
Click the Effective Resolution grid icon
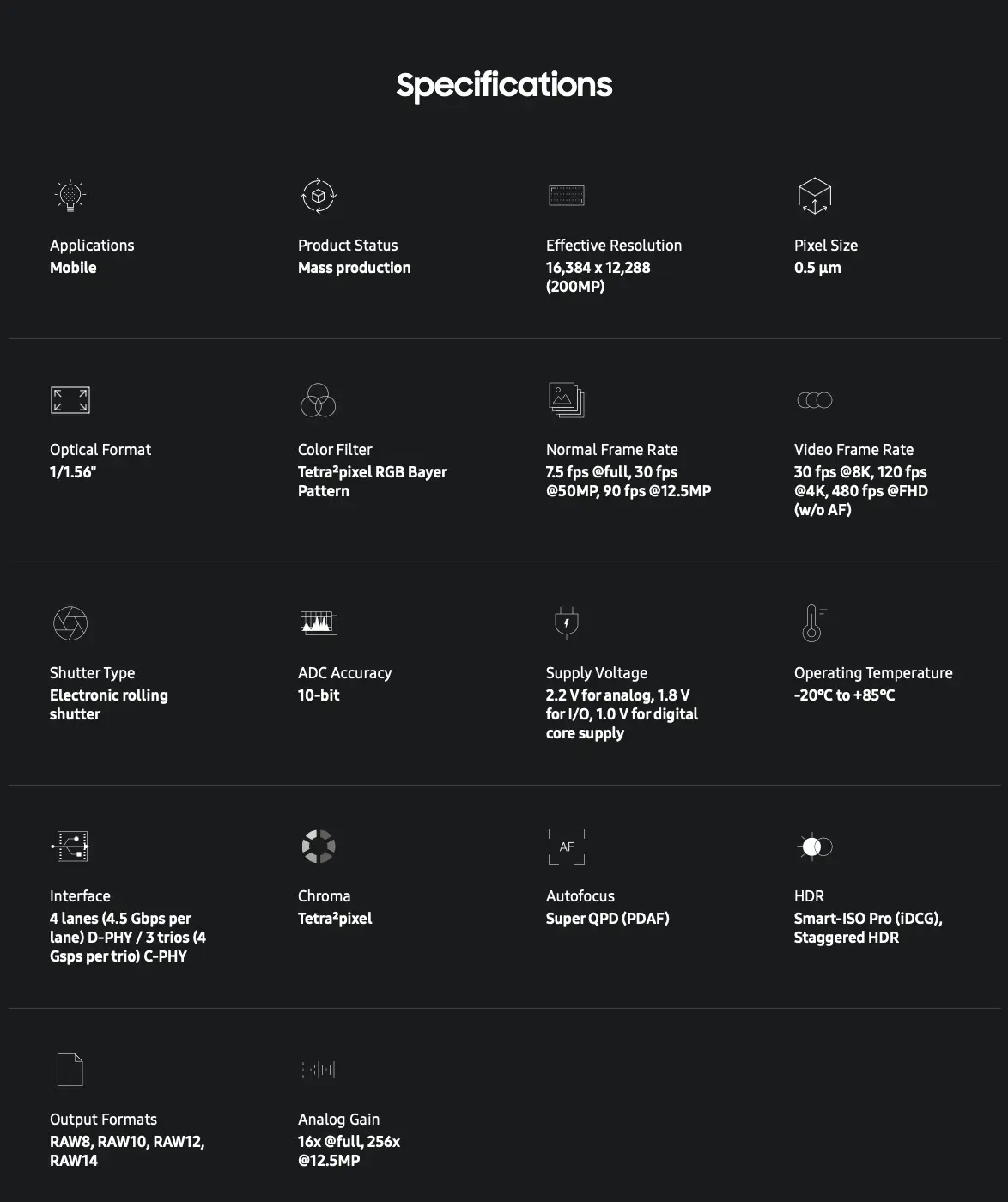click(x=566, y=196)
